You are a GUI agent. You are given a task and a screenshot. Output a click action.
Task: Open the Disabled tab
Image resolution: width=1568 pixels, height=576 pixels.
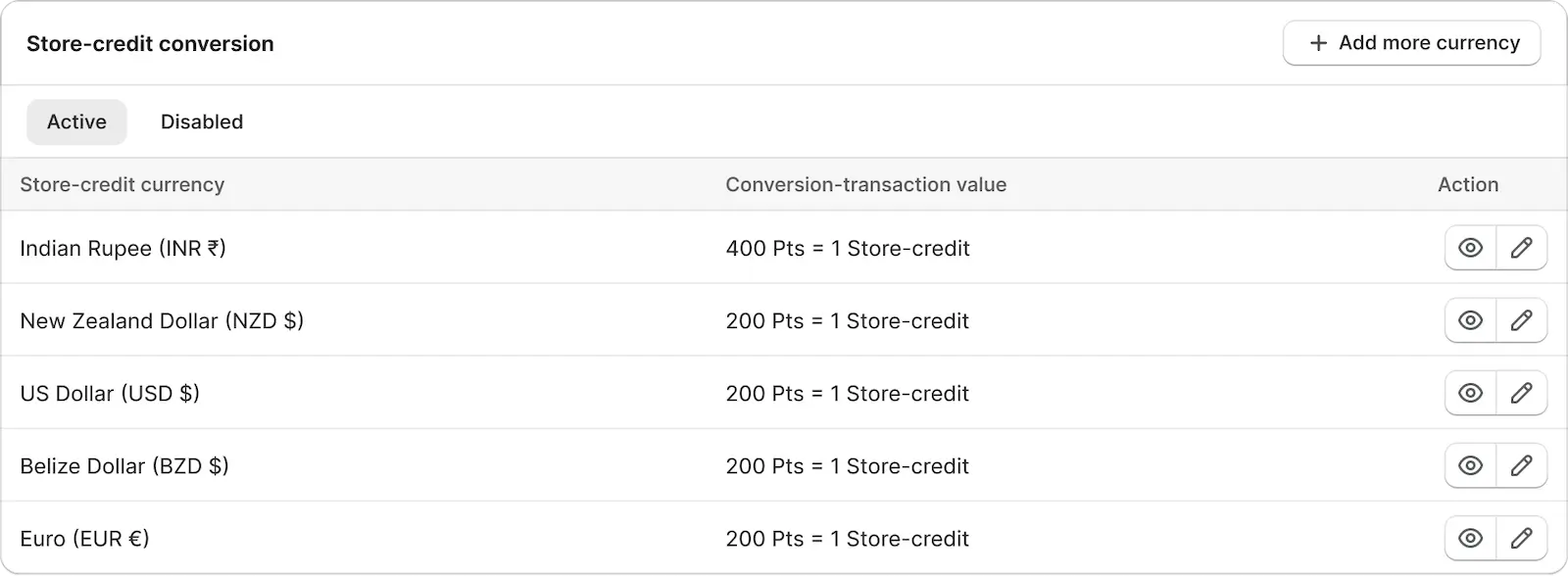click(x=202, y=121)
